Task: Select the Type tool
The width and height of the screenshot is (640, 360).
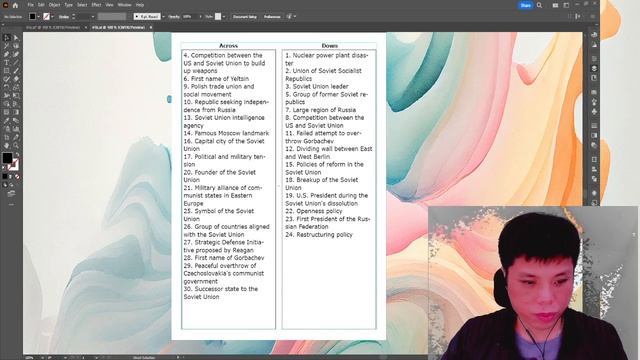Action: [7, 62]
